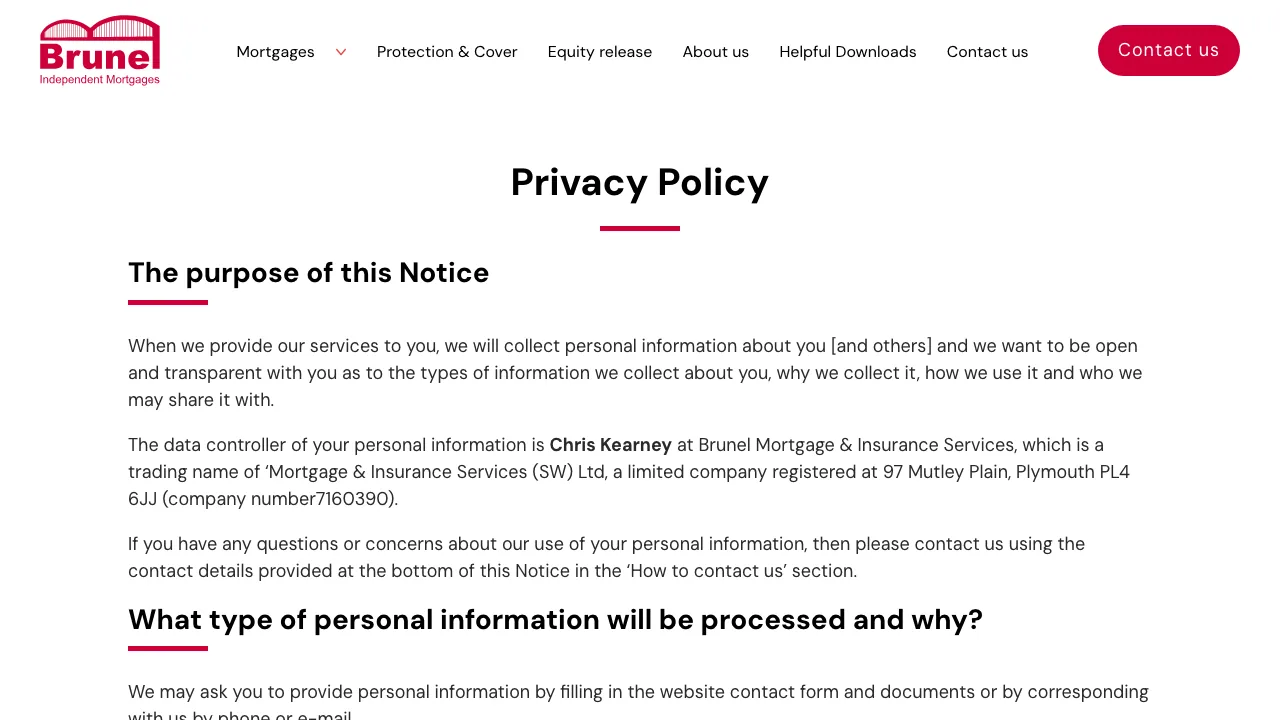Click the paragraph starting "We may ask you"
Viewport: 1280px width, 720px height.
638,692
